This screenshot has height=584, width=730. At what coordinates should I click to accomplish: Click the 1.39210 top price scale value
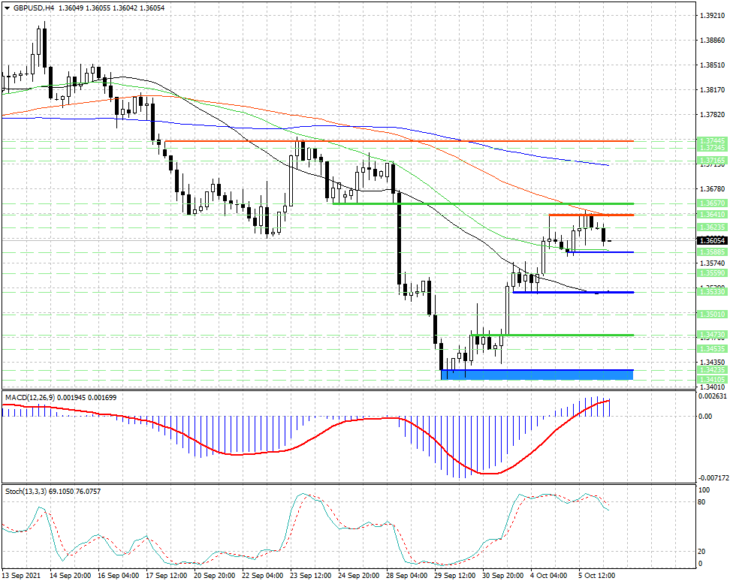coord(712,16)
